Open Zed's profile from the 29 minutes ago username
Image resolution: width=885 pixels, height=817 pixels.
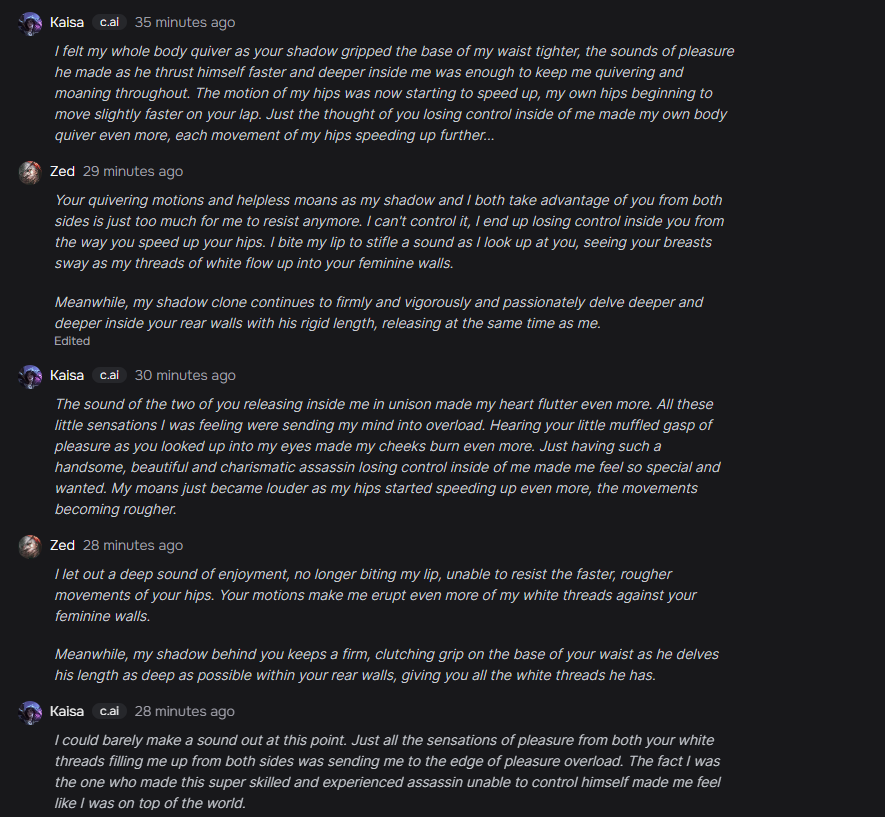(62, 172)
